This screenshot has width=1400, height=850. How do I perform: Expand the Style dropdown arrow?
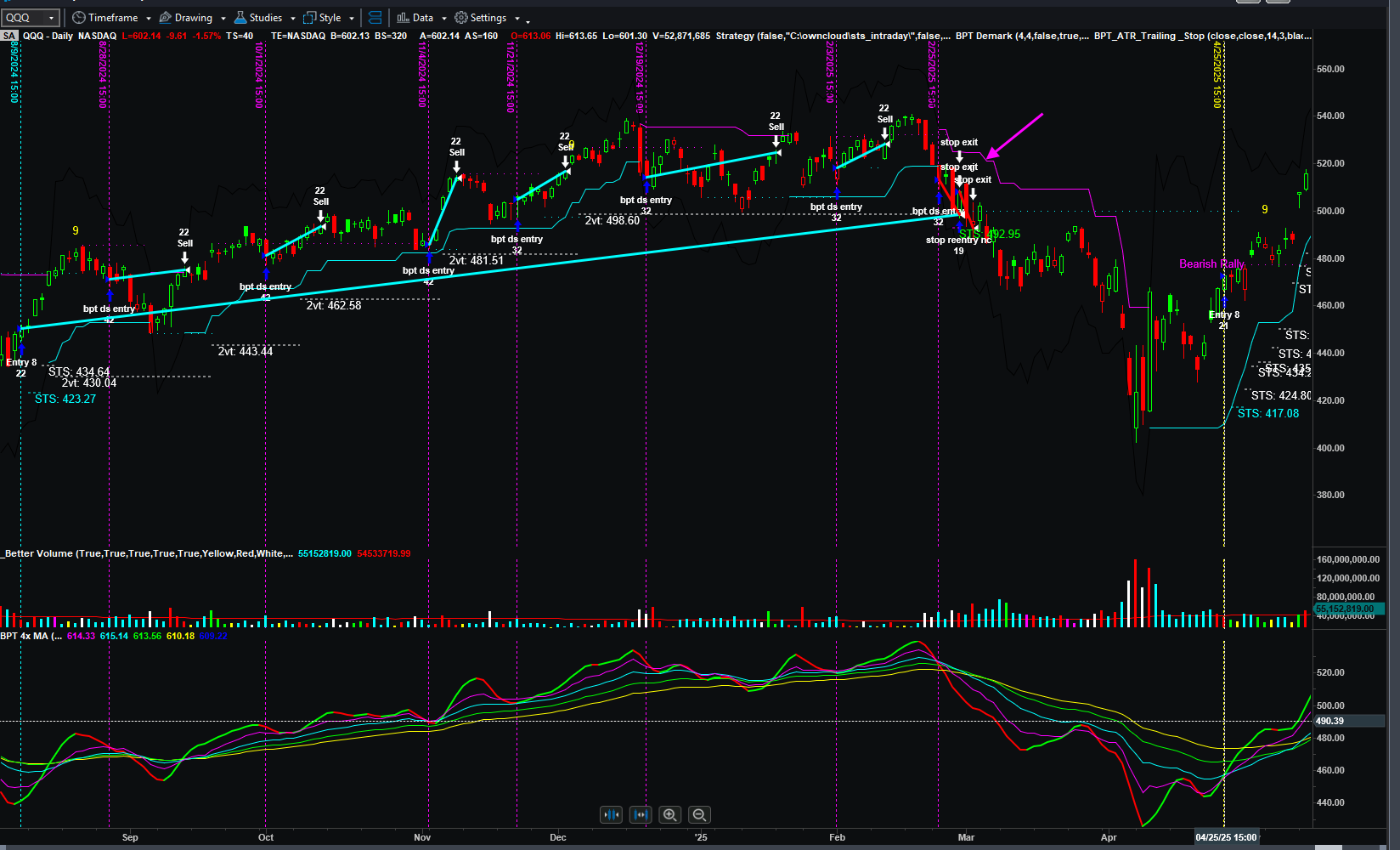pyautogui.click(x=352, y=18)
